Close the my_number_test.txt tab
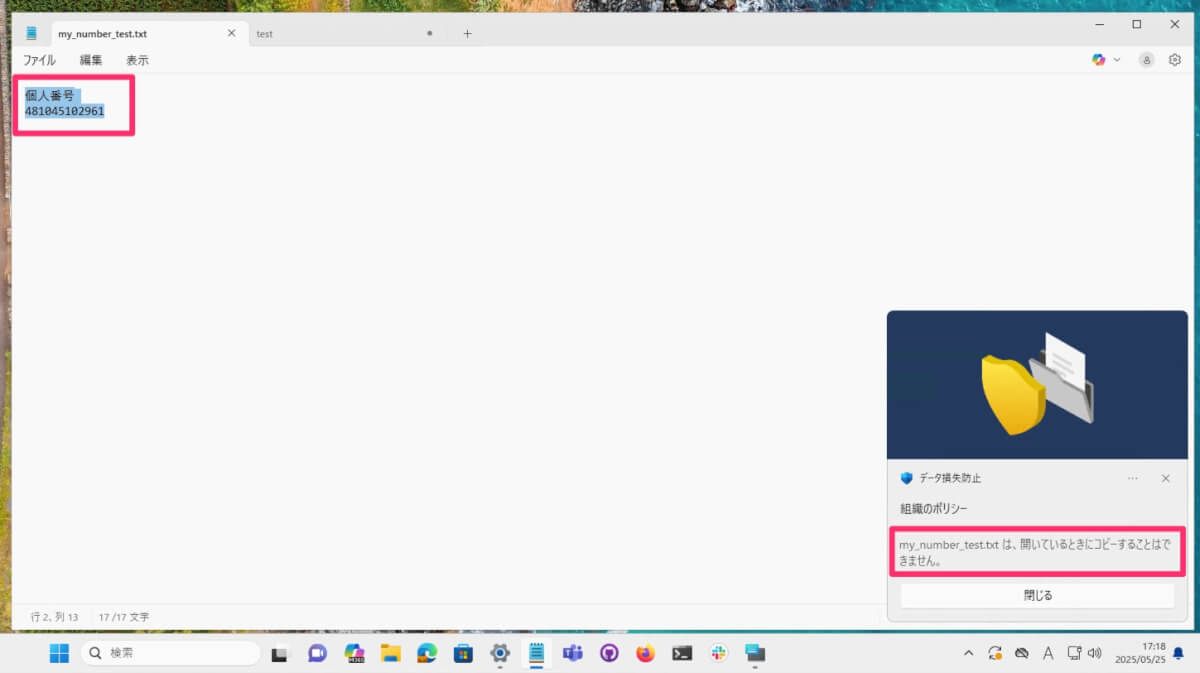This screenshot has width=1200, height=673. 231,33
